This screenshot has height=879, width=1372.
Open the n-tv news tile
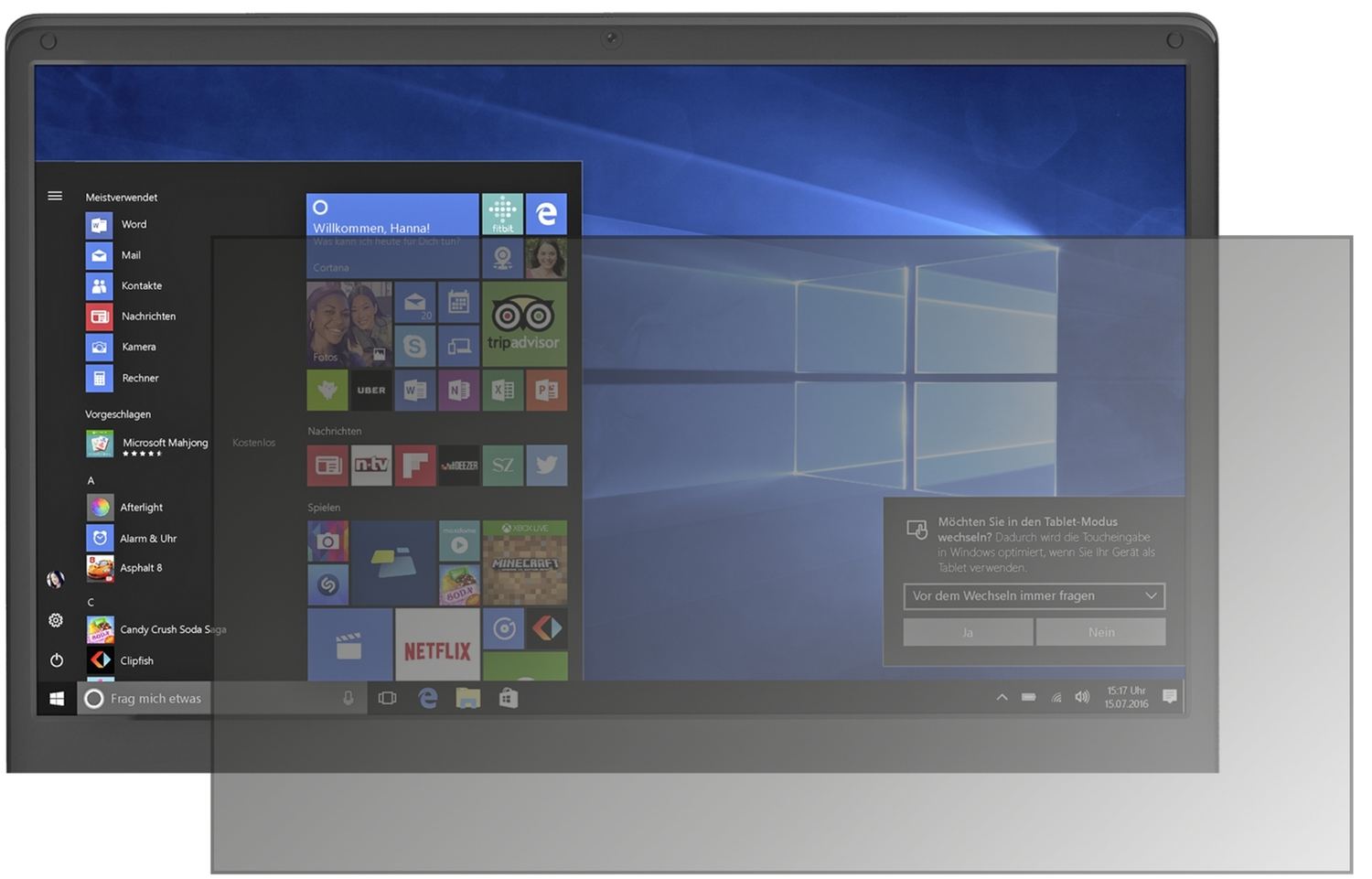(x=371, y=465)
